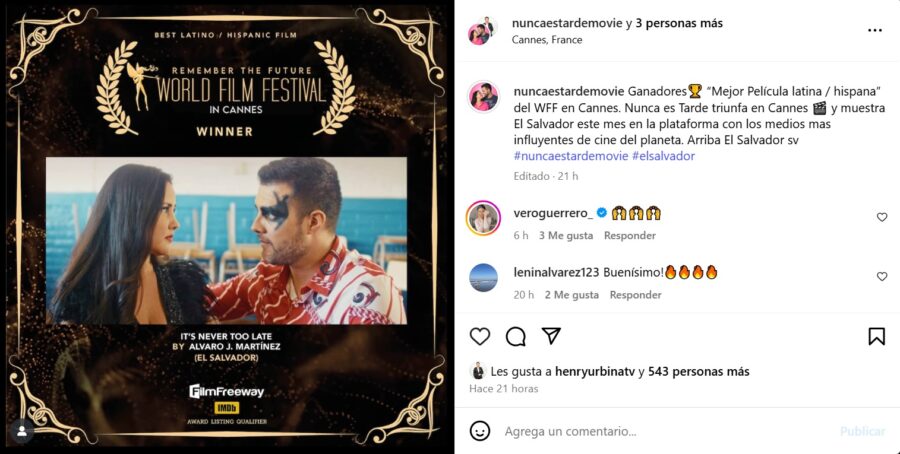Like the post with the heart icon
This screenshot has width=900, height=454.
[x=480, y=336]
